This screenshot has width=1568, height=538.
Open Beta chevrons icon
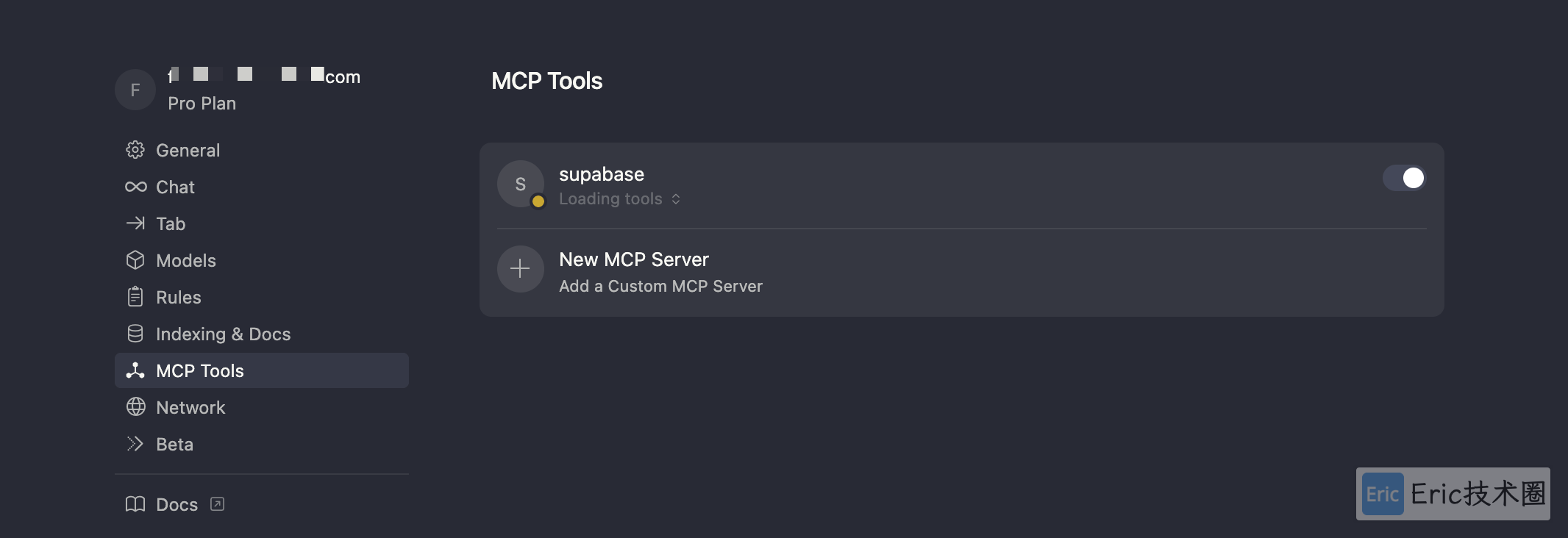(x=135, y=444)
